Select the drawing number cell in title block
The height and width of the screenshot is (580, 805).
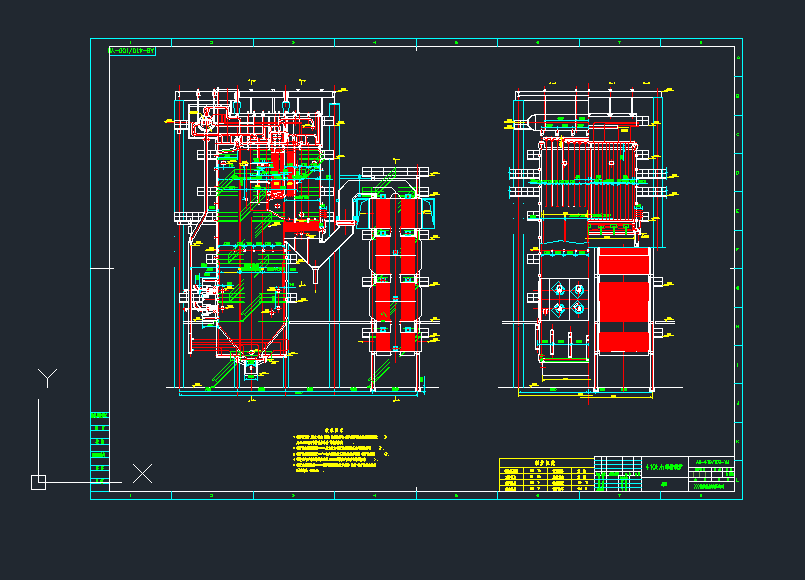(713, 462)
